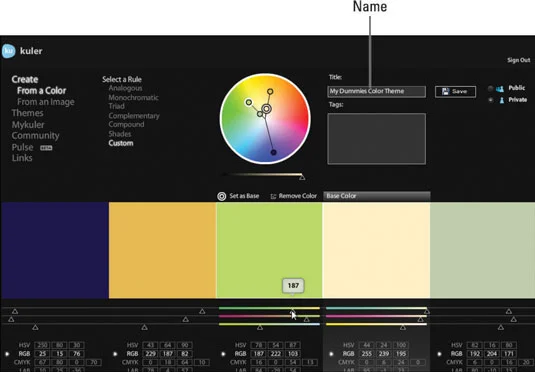Click green swatch's yellow-to-blue slider
Image resolution: width=535 pixels, height=372 pixels.
pos(269,324)
